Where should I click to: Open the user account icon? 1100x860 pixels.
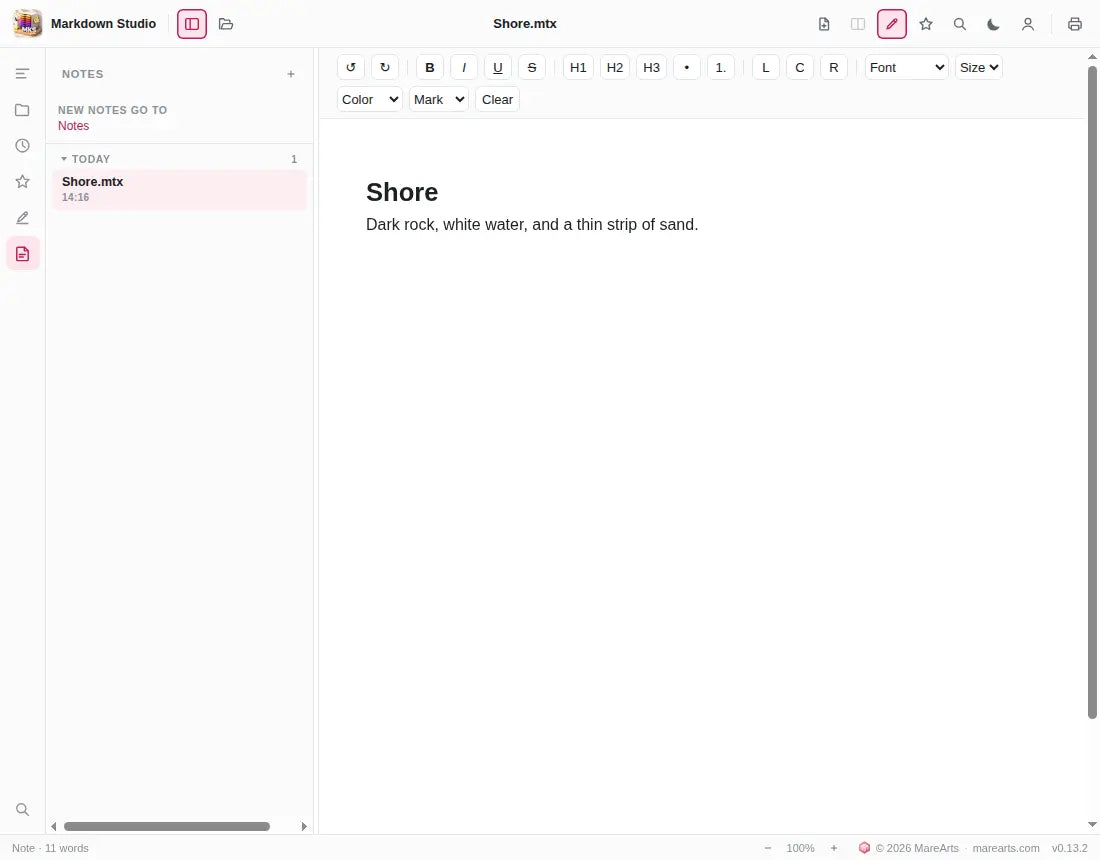coord(1028,24)
